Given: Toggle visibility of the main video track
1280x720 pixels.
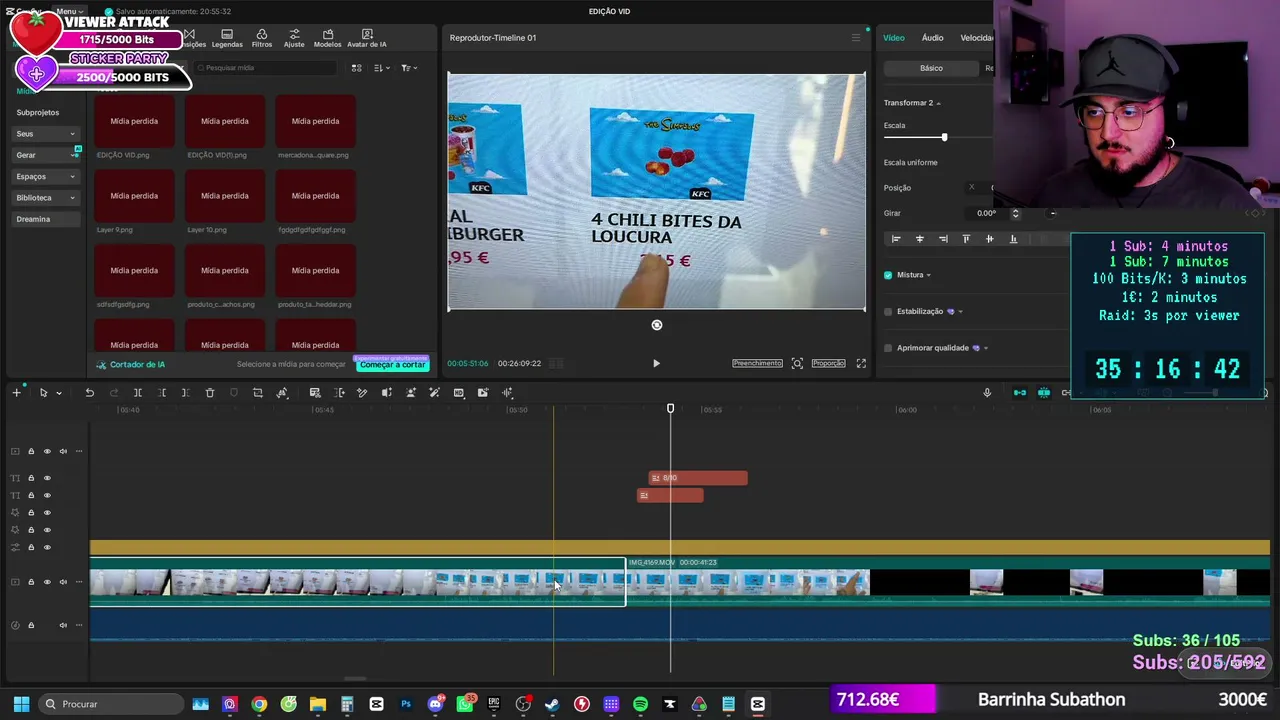Looking at the screenshot, I should click(47, 582).
